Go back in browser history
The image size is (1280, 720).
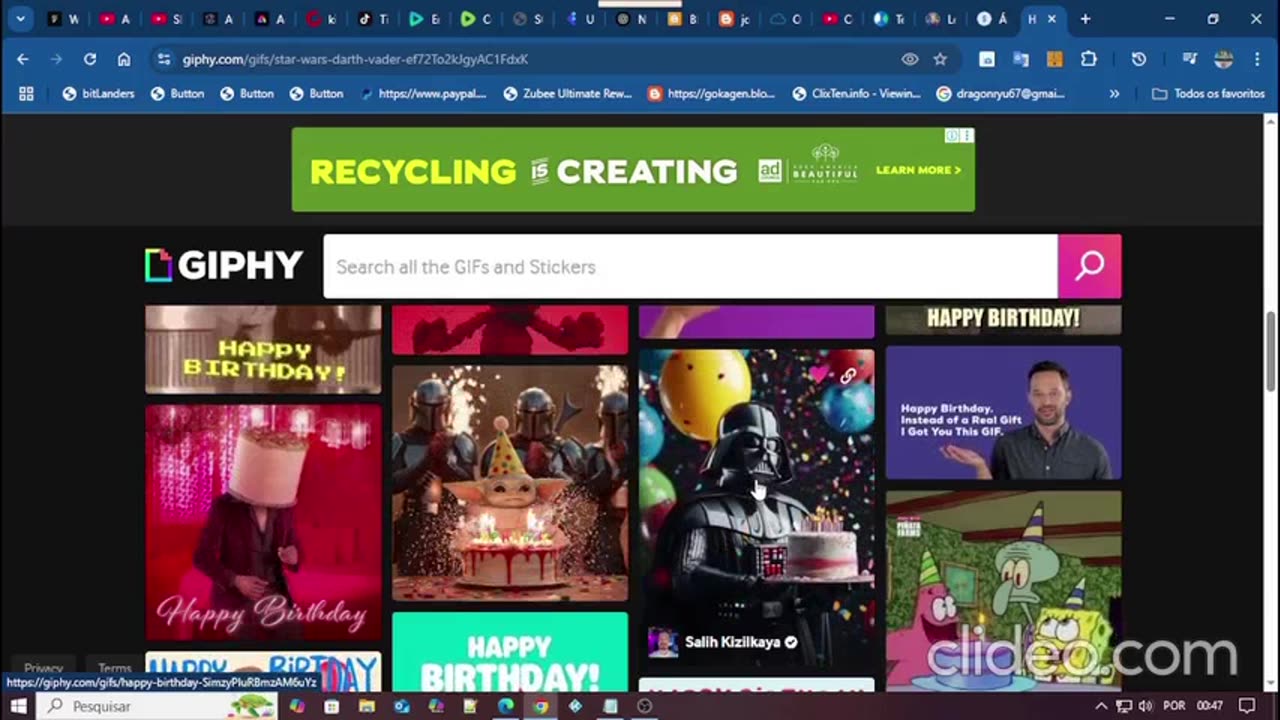click(x=23, y=59)
